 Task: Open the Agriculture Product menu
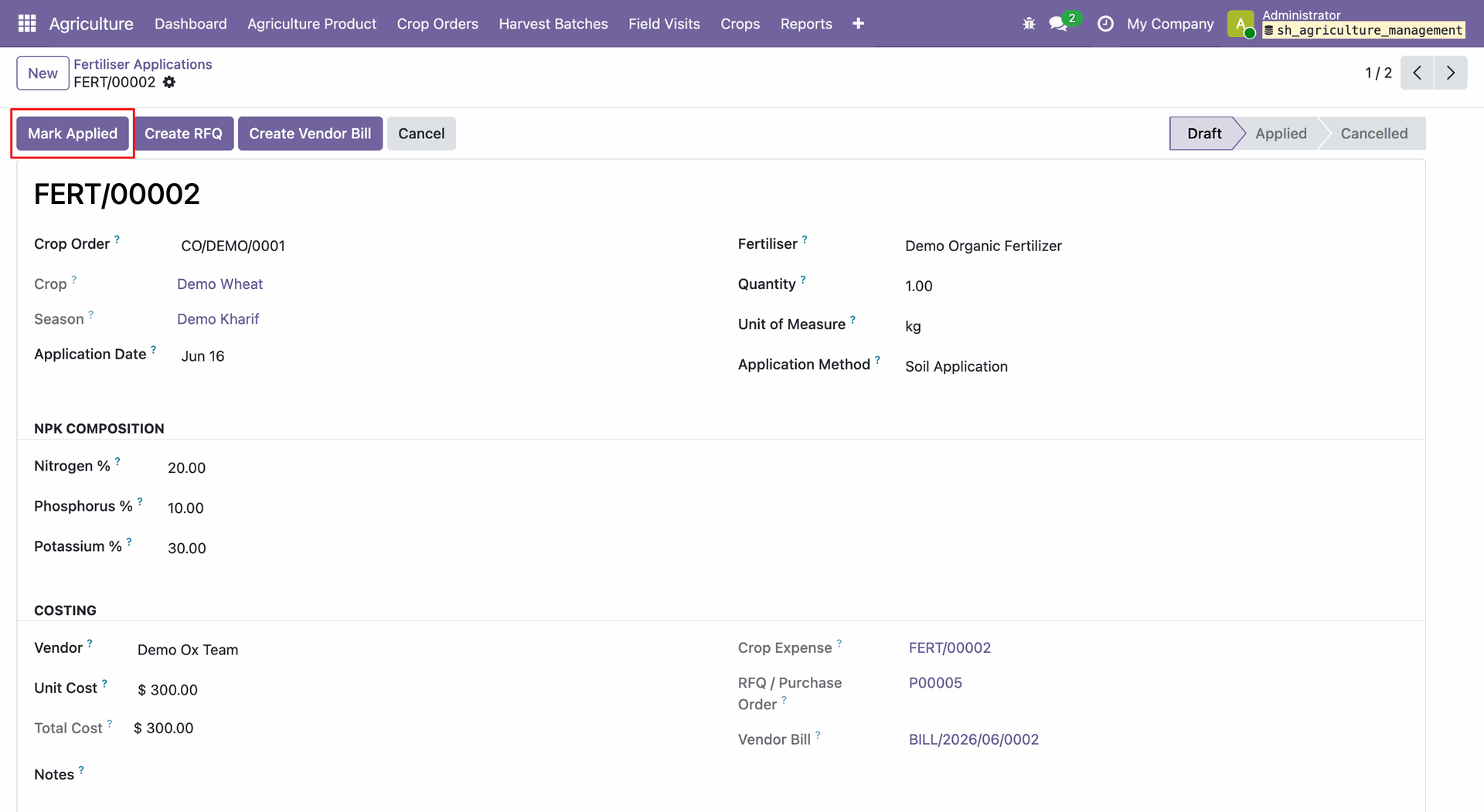coord(312,24)
